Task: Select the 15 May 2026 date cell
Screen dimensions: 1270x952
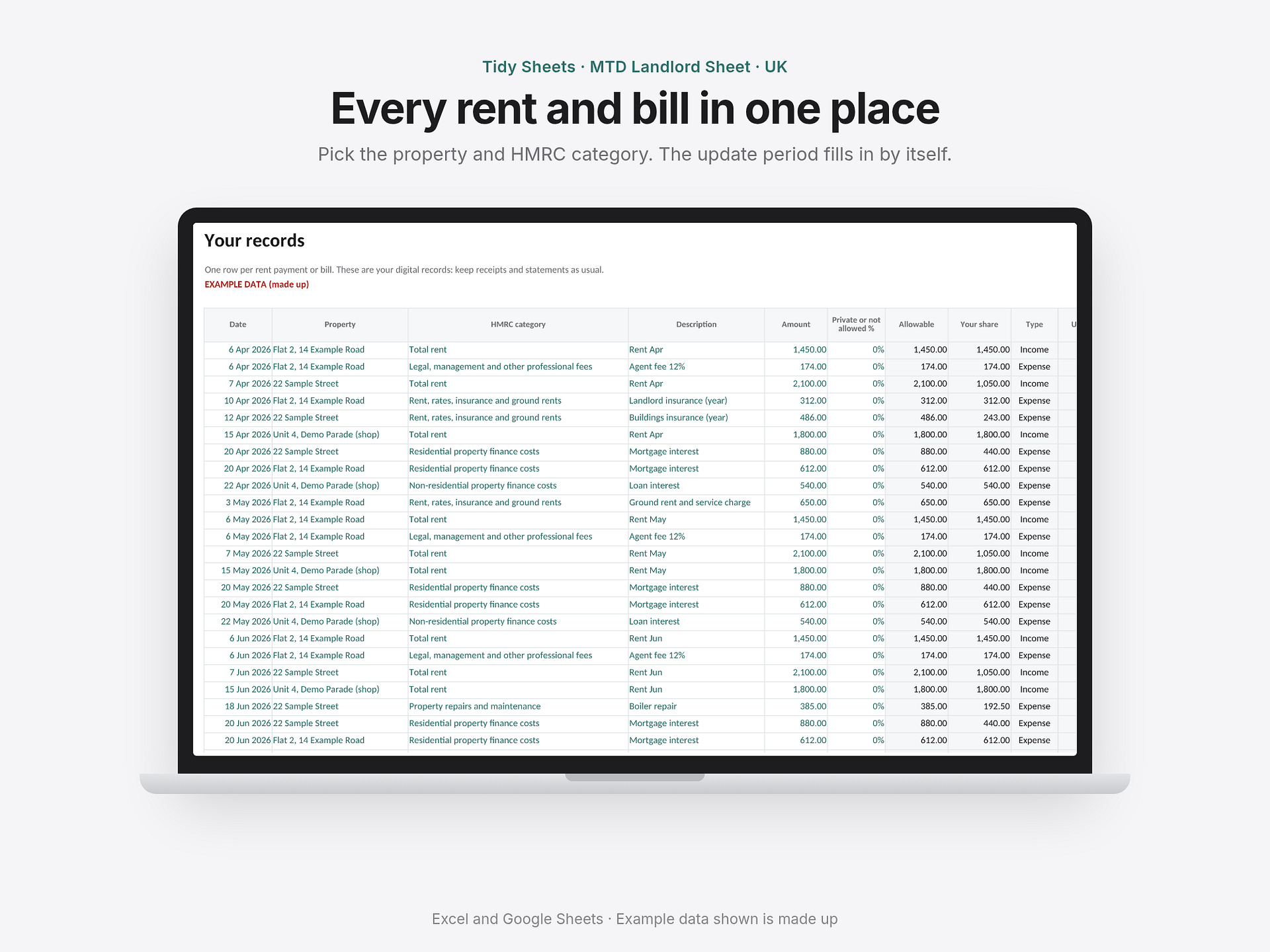Action: [x=237, y=571]
